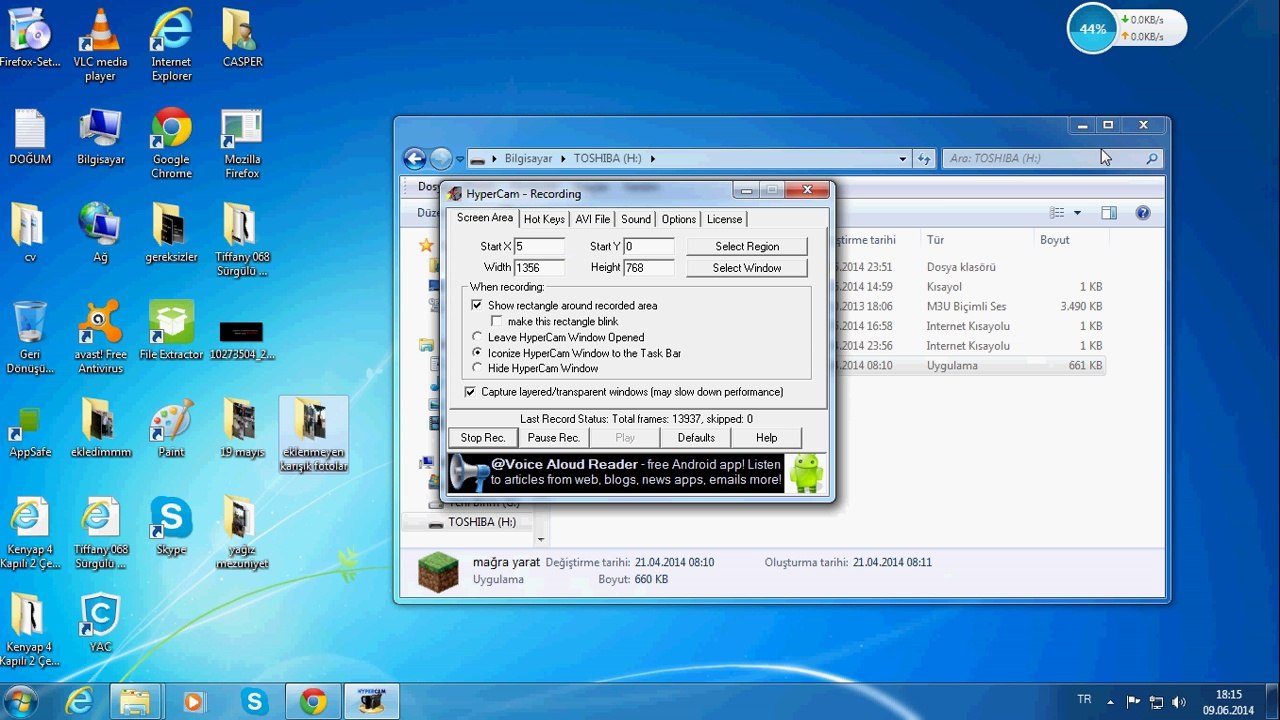Go back in the Explorer window

pos(414,158)
